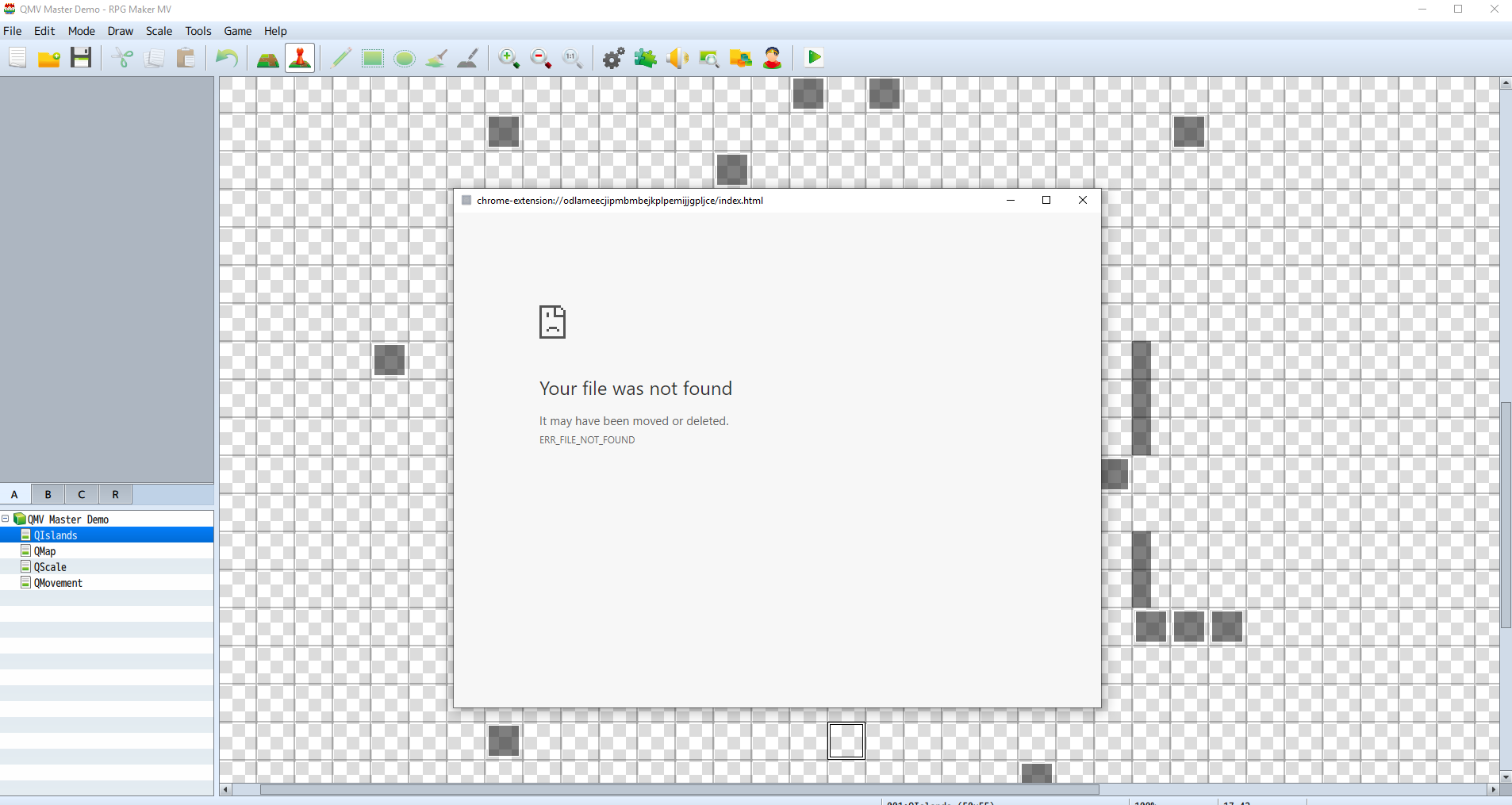
Task: Switch to Map editing mode icon
Action: tap(268, 58)
